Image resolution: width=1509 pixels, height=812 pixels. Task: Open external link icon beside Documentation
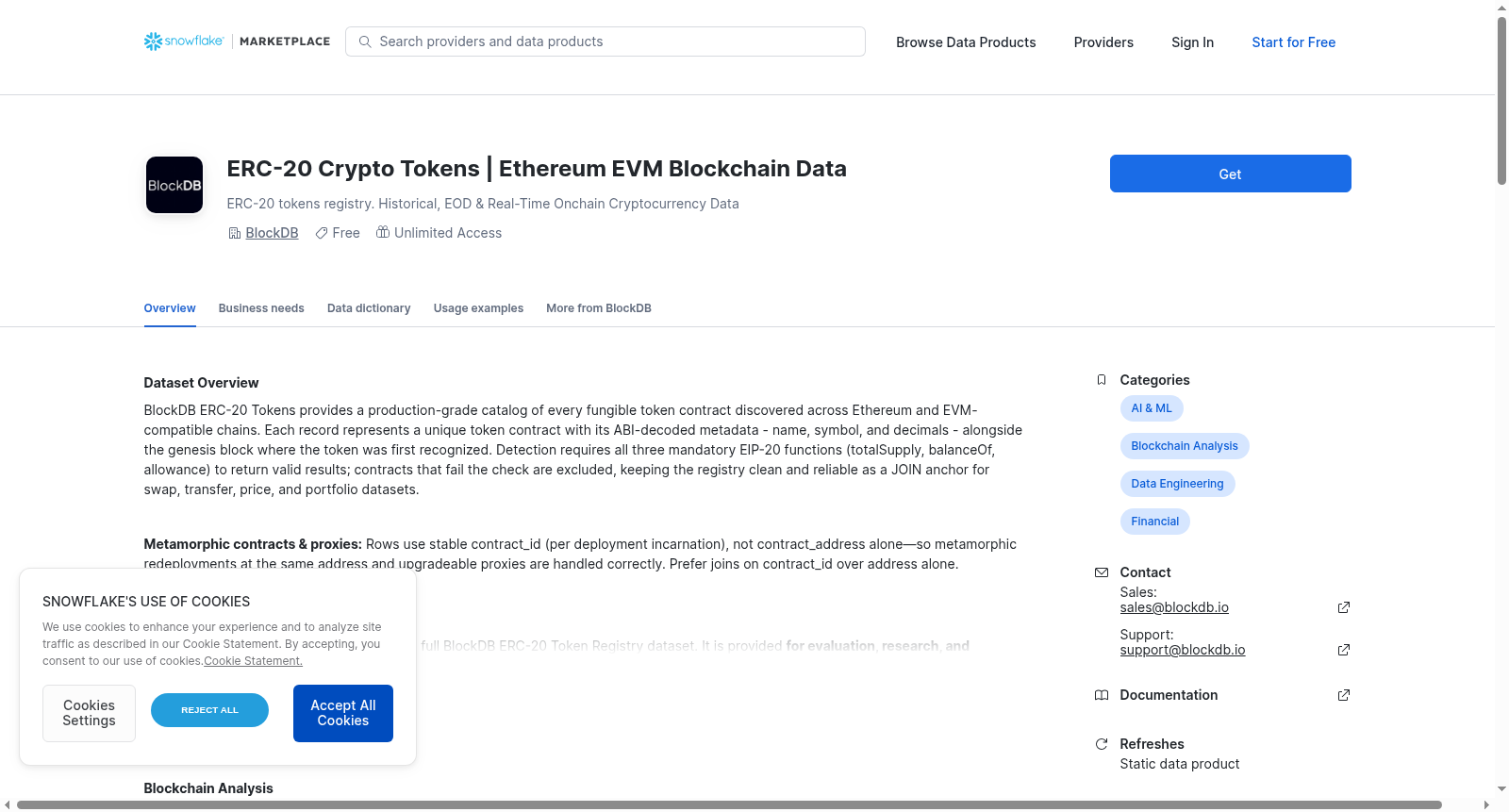[1344, 695]
